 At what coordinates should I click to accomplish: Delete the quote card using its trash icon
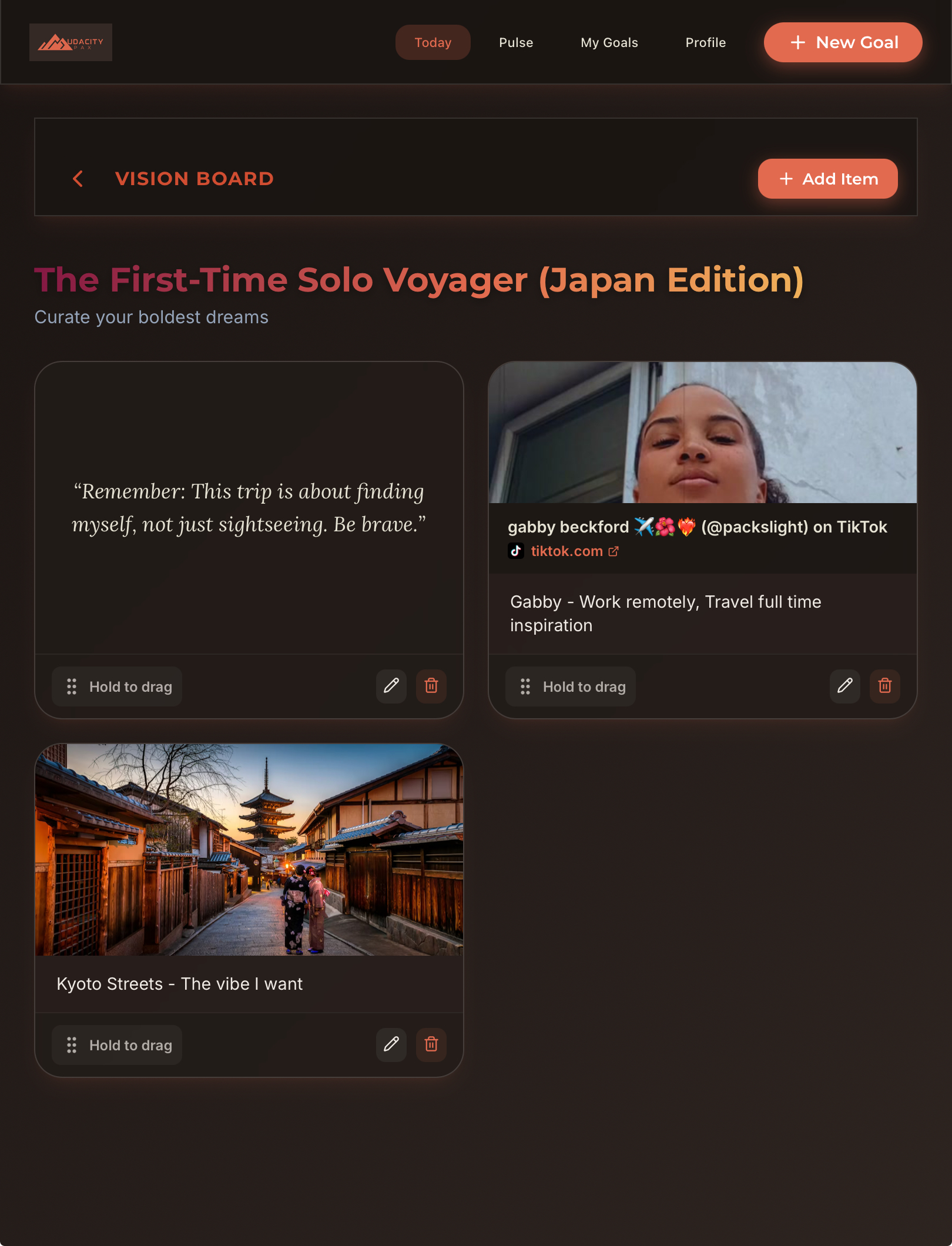point(431,686)
